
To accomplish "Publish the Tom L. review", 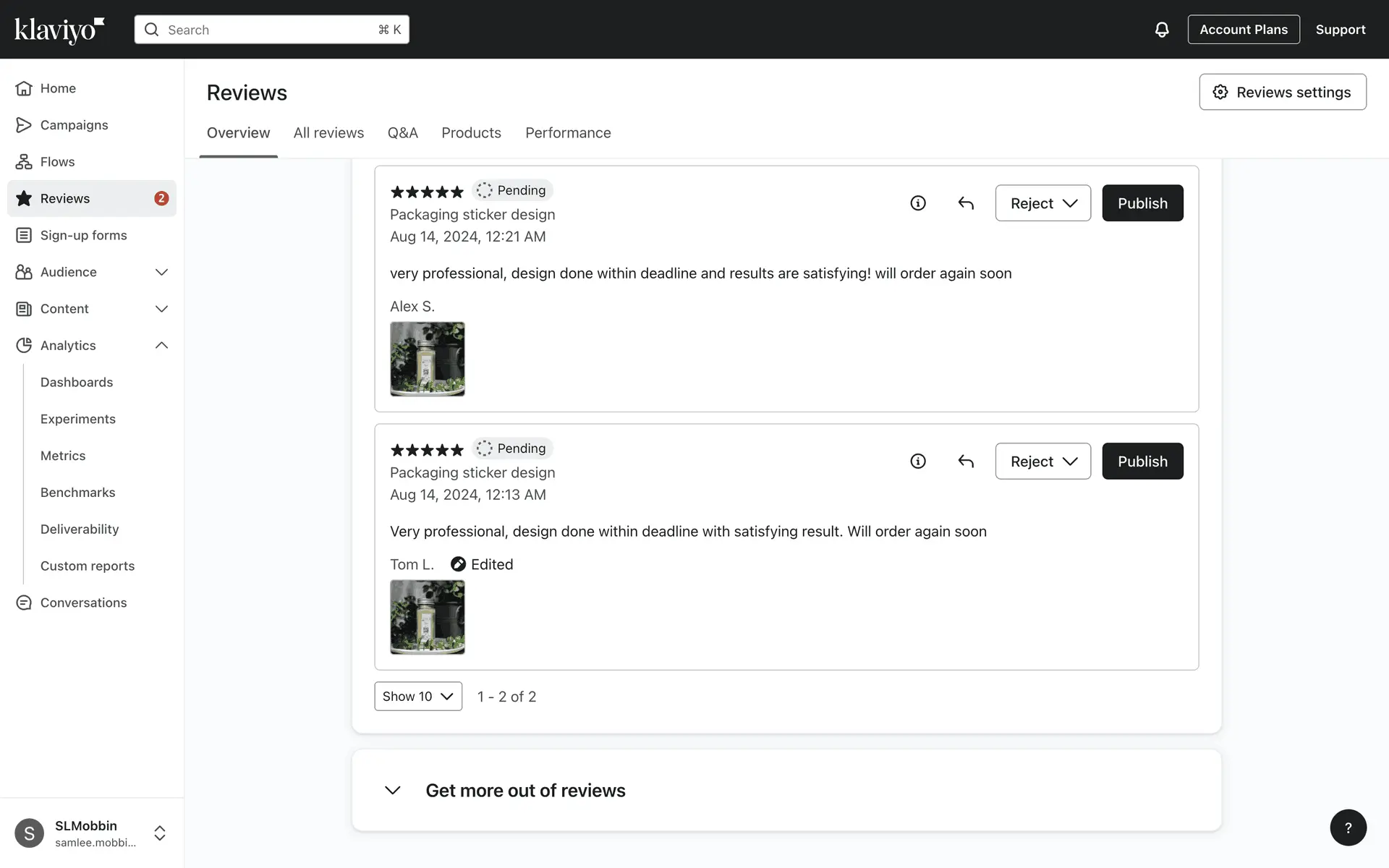I will pos(1142,461).
